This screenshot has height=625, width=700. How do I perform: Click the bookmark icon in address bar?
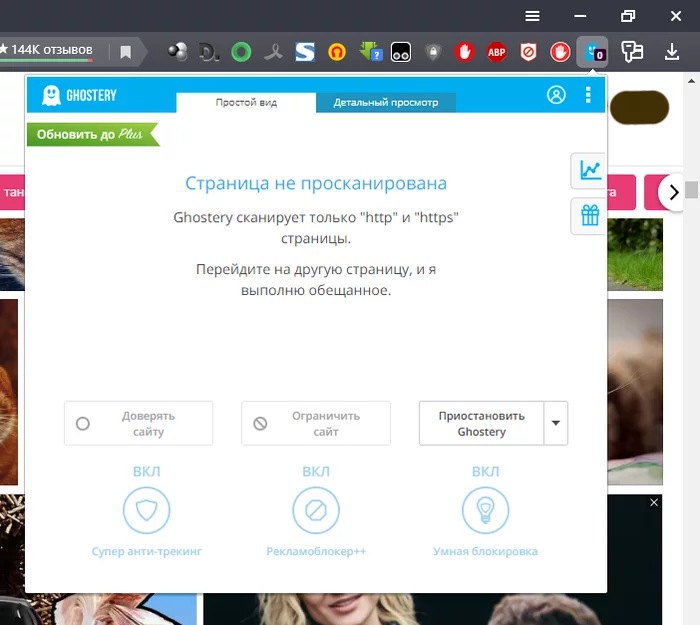[x=125, y=52]
